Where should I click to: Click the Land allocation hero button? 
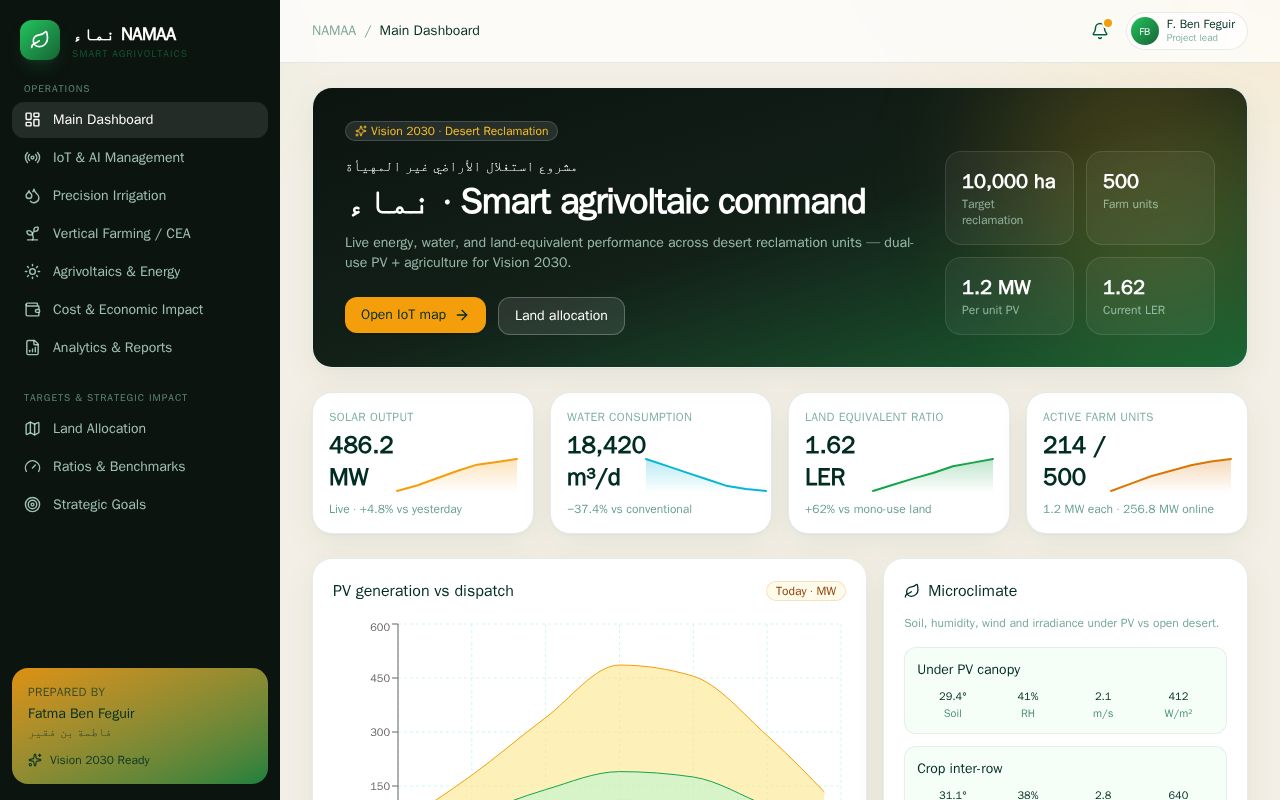[561, 316]
